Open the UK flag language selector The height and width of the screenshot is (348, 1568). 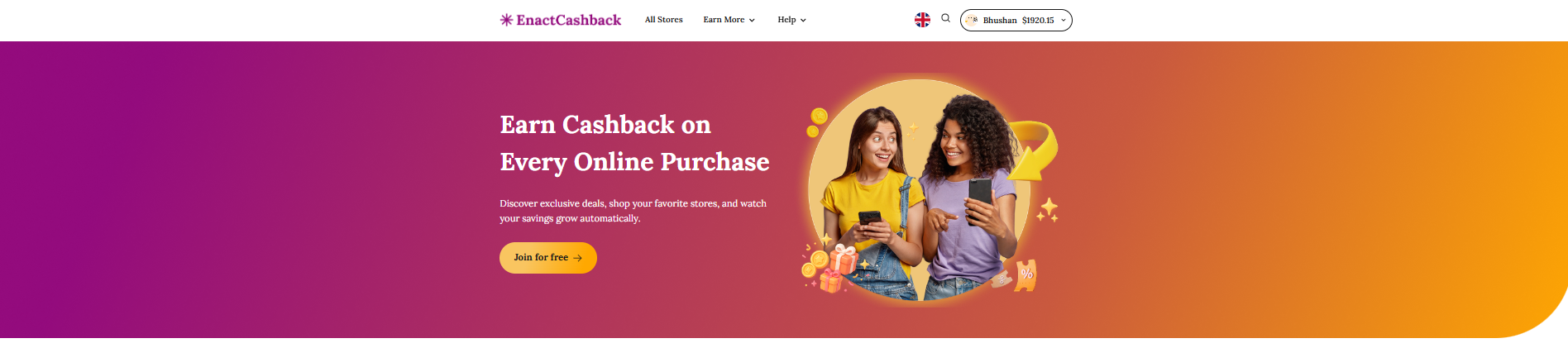click(x=922, y=20)
